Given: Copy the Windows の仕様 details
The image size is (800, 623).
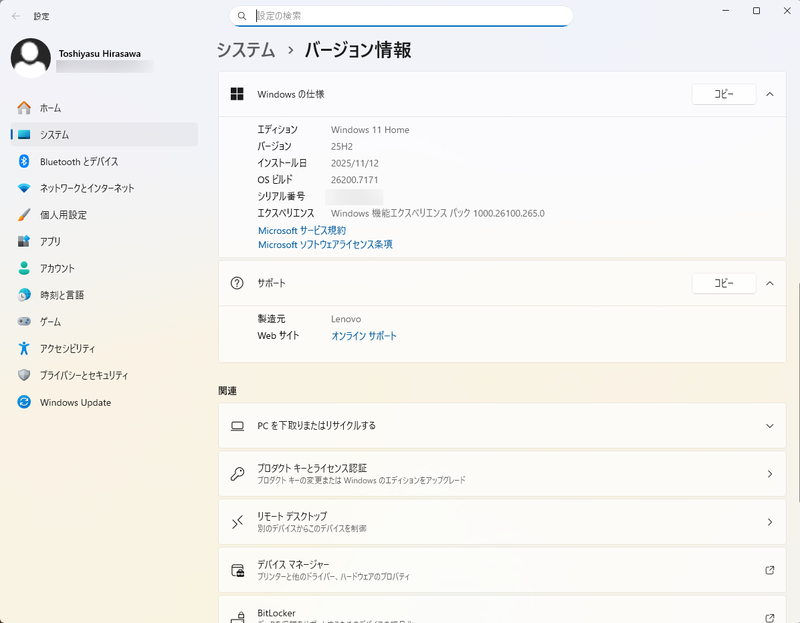Looking at the screenshot, I should pyautogui.click(x=723, y=94).
